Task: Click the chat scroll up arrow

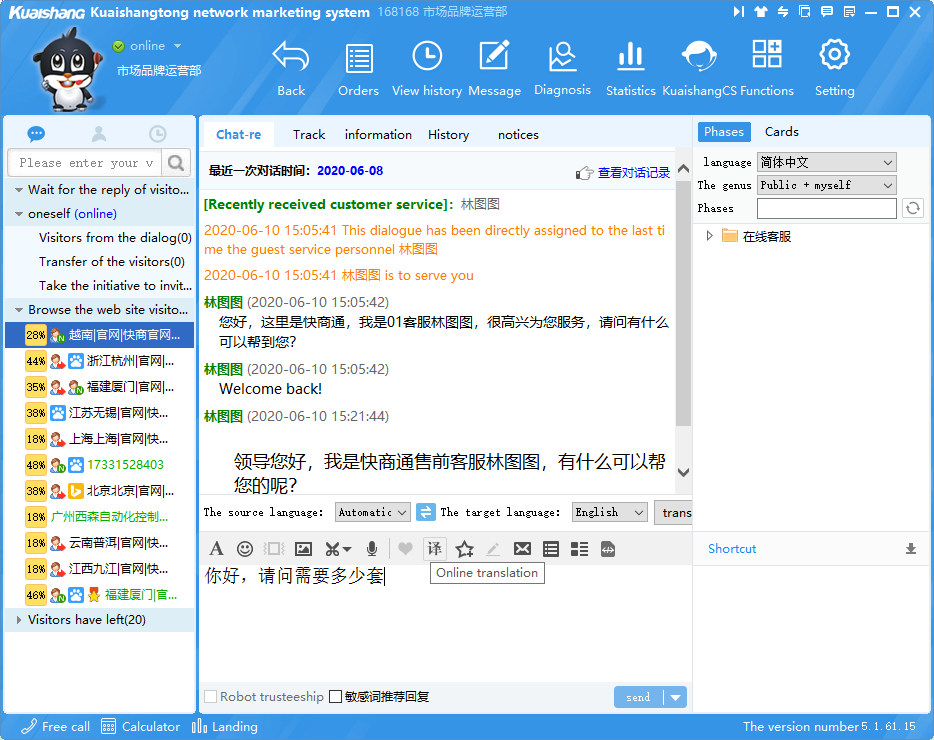Action: point(684,169)
